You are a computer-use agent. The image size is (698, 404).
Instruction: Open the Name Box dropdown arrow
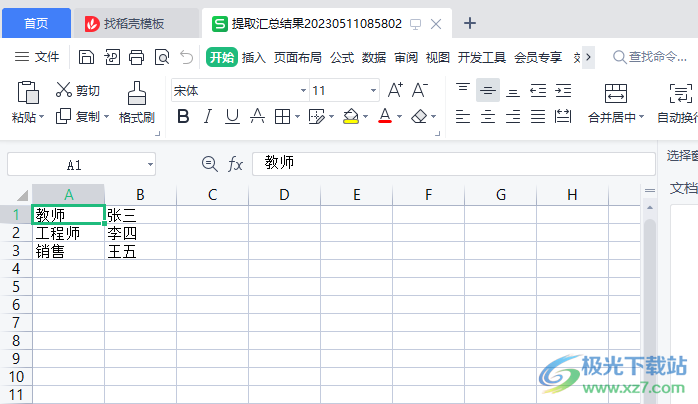(150, 165)
